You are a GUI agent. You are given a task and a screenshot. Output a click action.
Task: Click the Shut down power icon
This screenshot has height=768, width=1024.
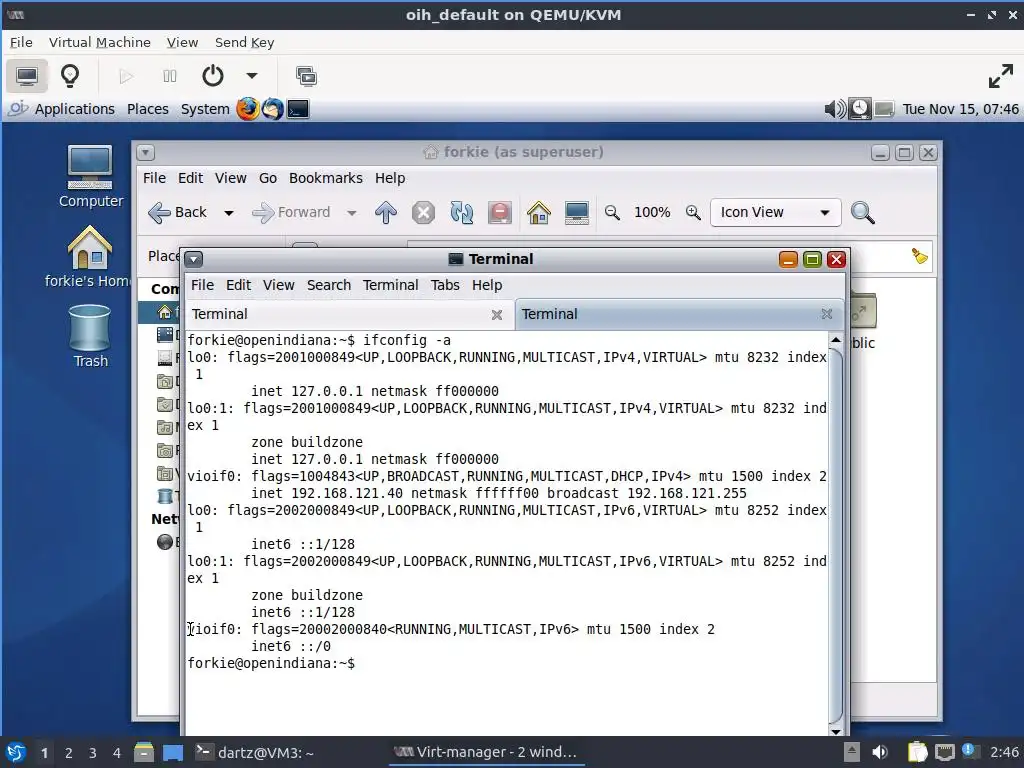tap(213, 76)
